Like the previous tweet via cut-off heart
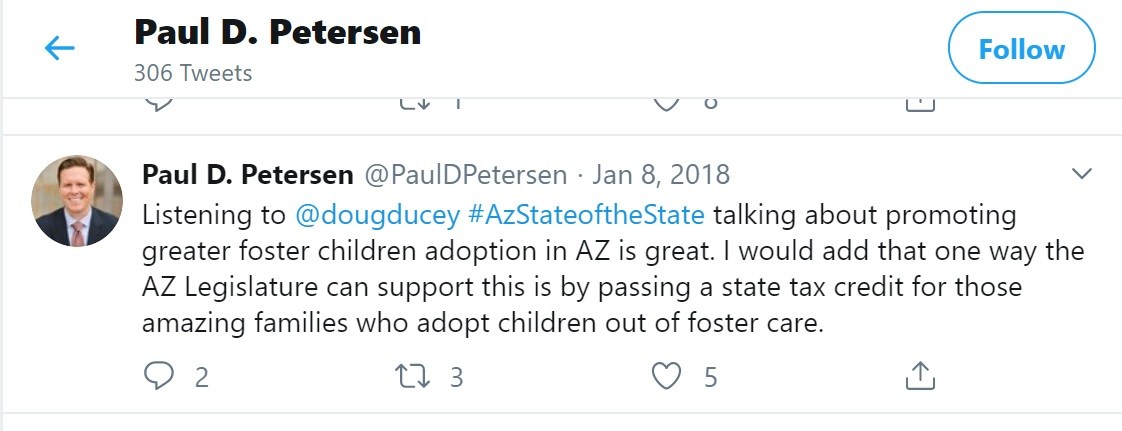The width and height of the screenshot is (1122, 431). (x=666, y=102)
